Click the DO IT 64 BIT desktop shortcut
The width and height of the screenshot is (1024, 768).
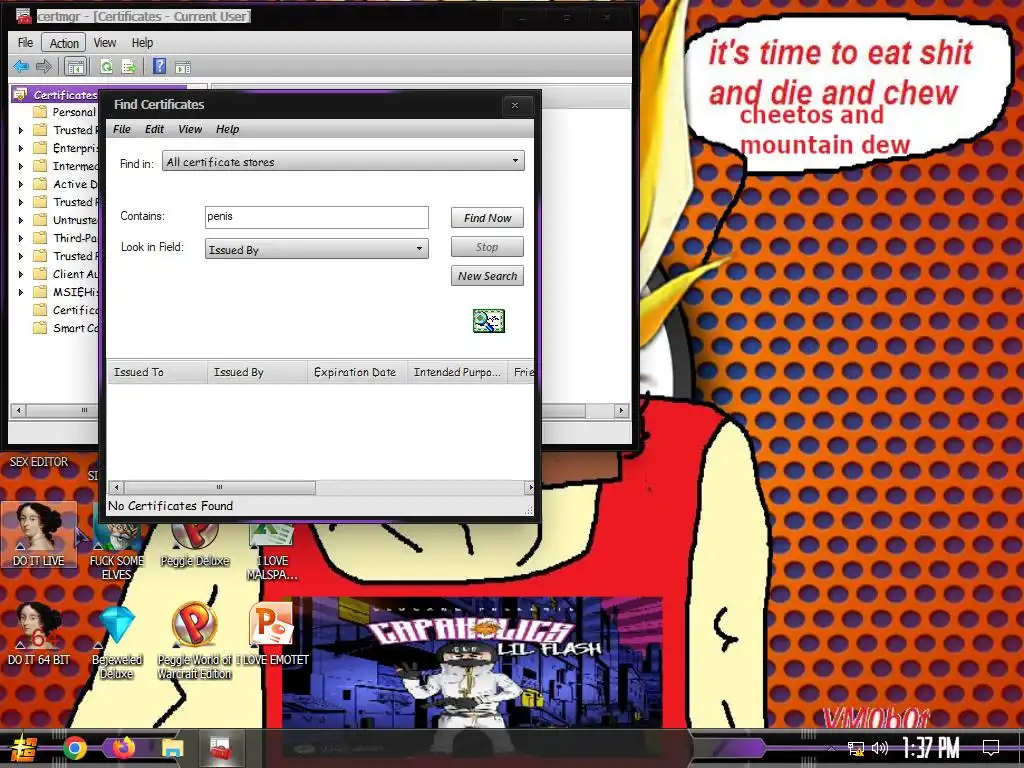pyautogui.click(x=39, y=633)
